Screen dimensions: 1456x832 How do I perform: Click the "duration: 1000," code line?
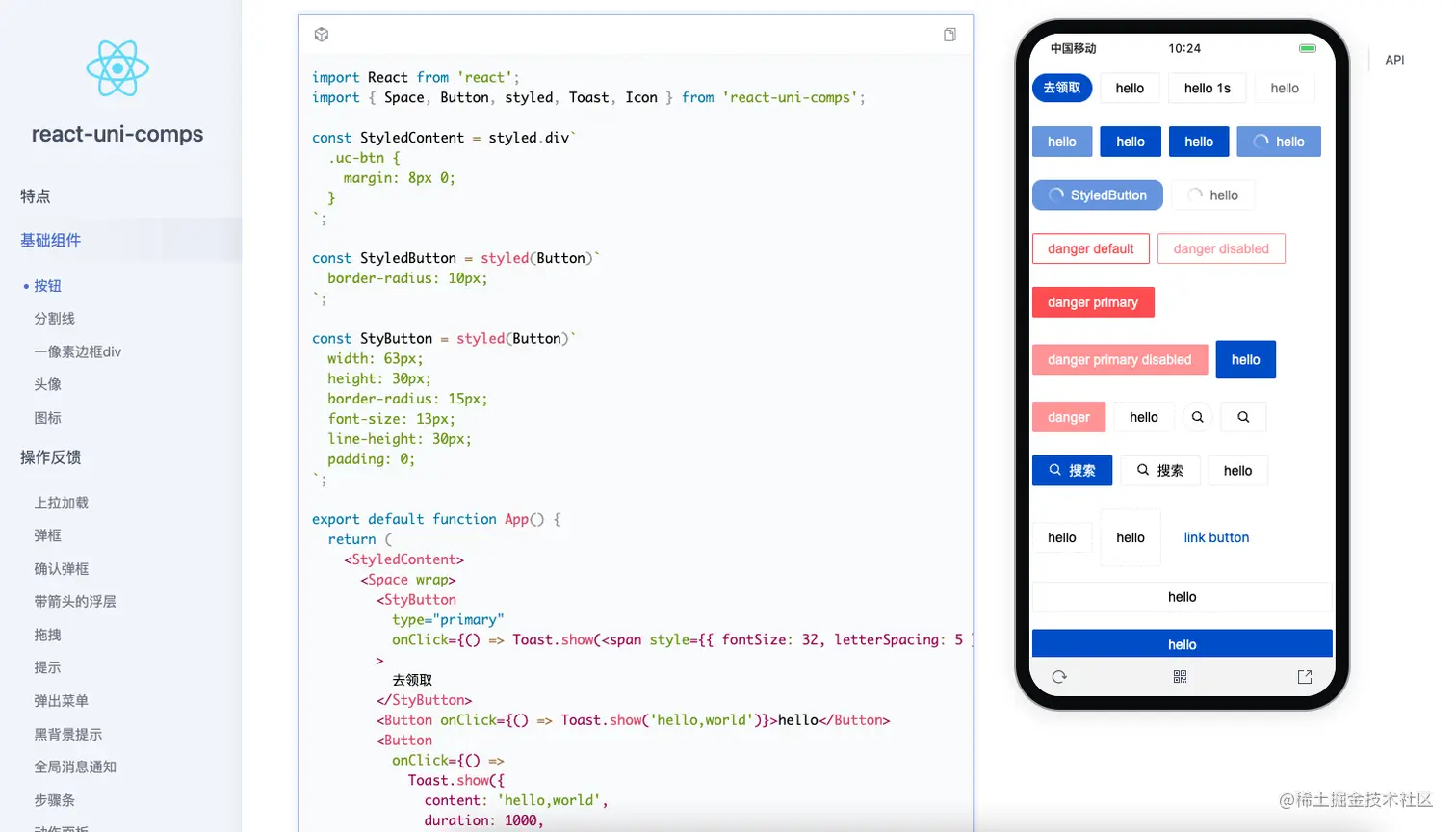click(483, 820)
